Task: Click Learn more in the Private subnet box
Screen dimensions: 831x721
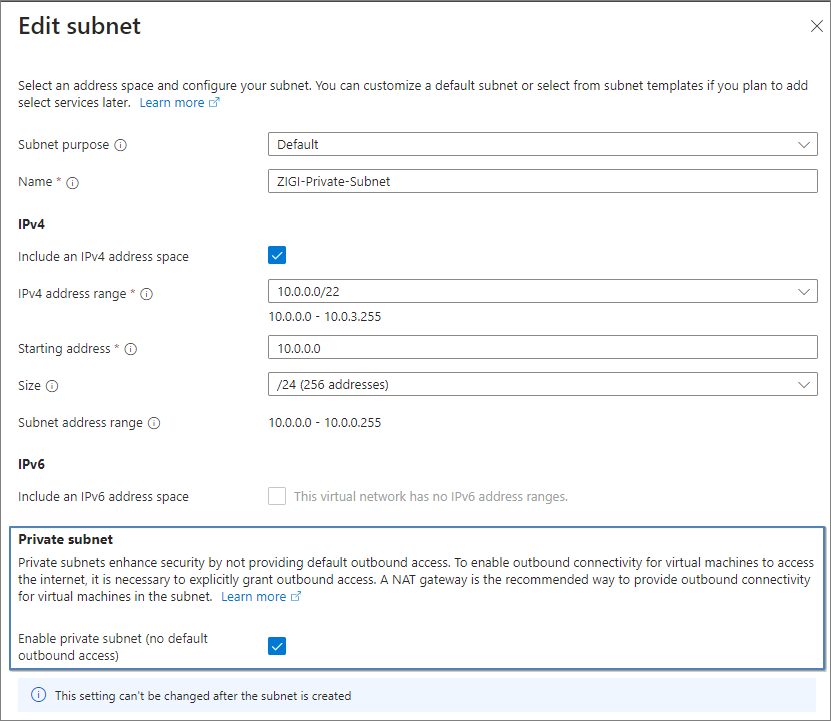Action: click(254, 596)
